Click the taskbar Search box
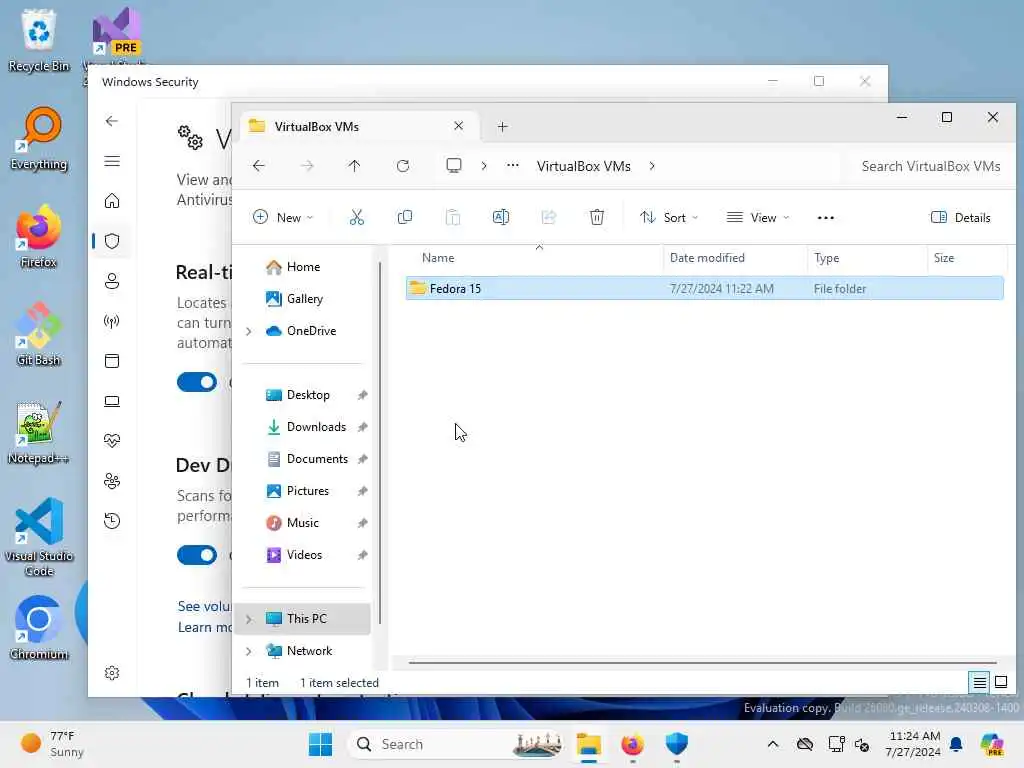 click(x=455, y=744)
